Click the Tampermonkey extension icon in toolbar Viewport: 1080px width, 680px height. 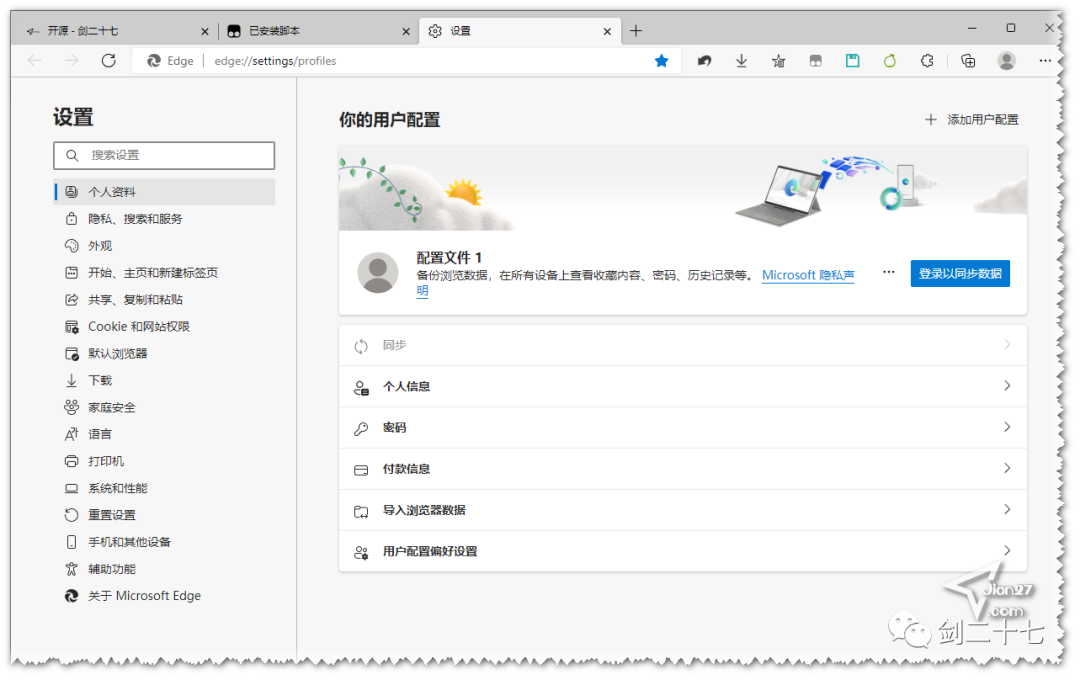pyautogui.click(x=816, y=61)
